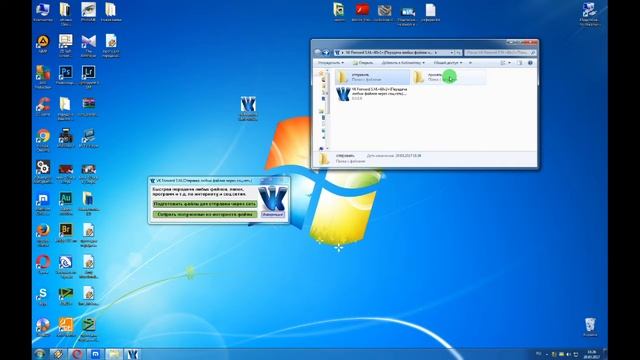Viewport: 640px width, 360px height.
Task: Open the Google Chrome desktop shortcut
Action: point(43,139)
